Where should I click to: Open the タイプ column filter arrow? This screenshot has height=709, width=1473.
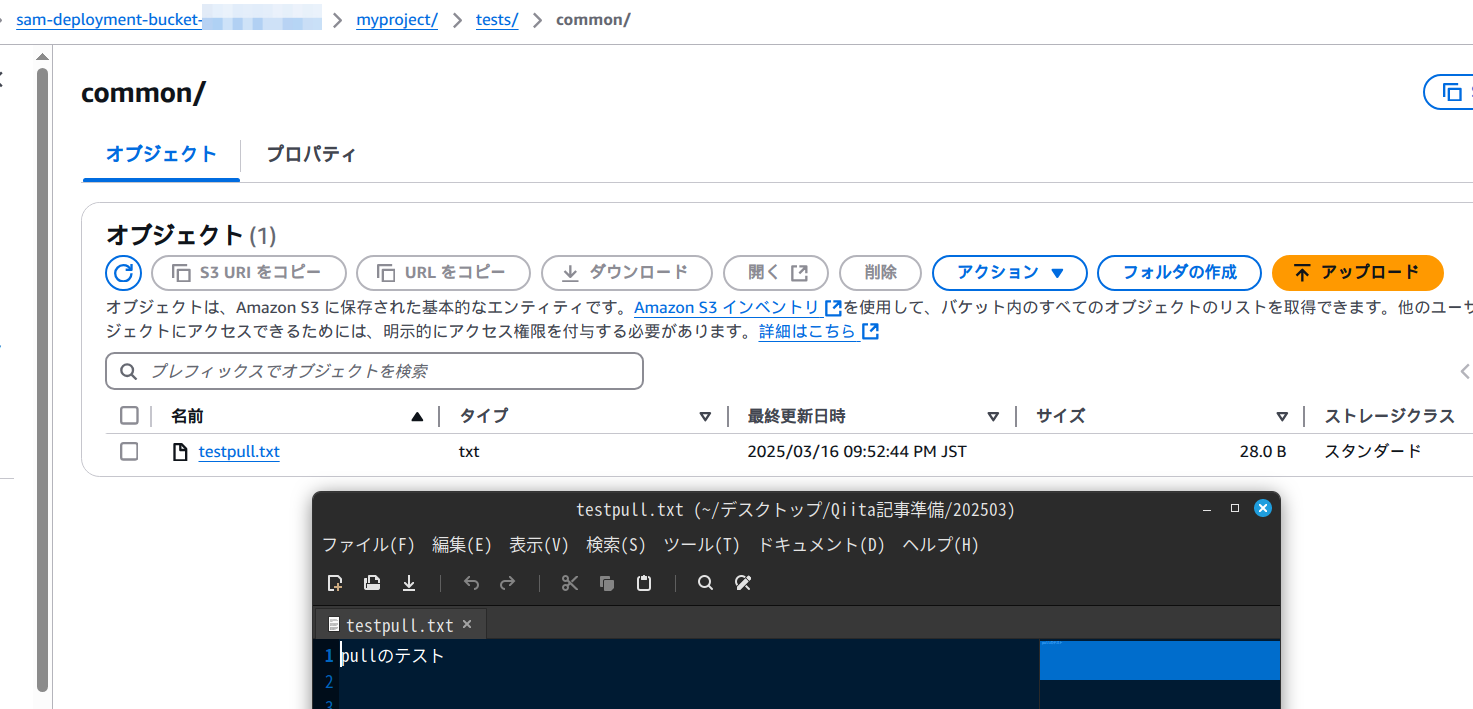705,415
